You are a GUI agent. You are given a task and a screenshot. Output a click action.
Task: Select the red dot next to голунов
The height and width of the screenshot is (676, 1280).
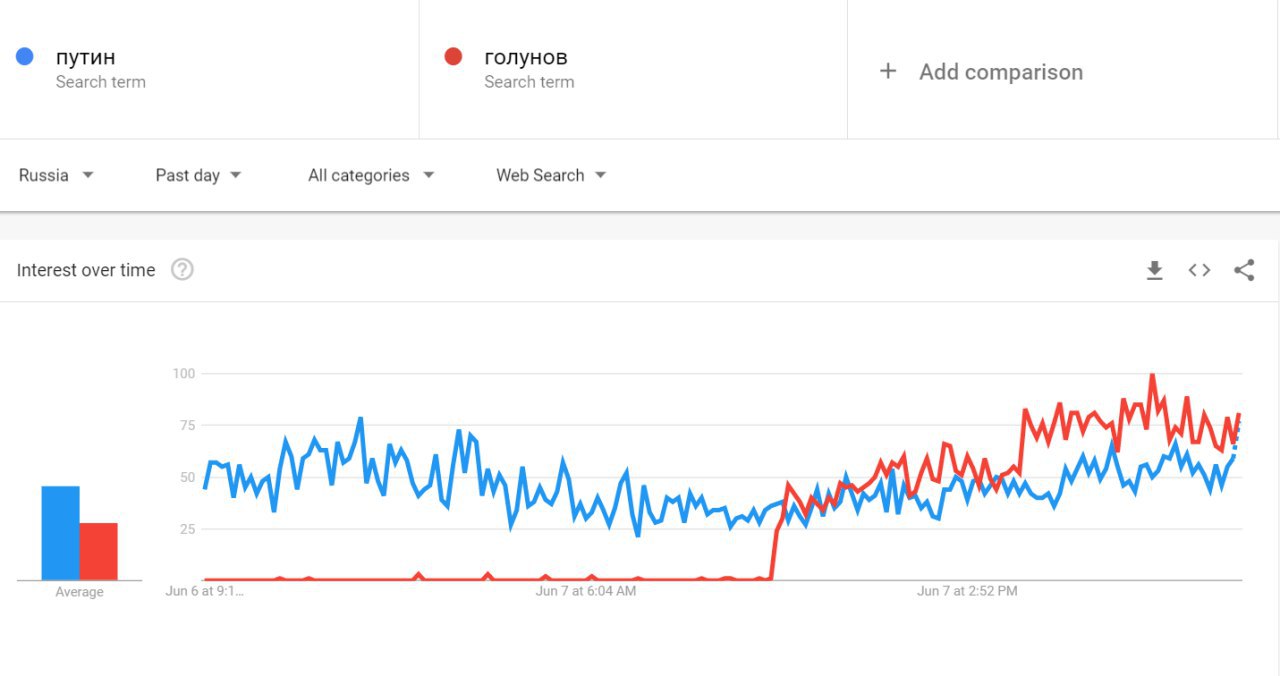453,56
